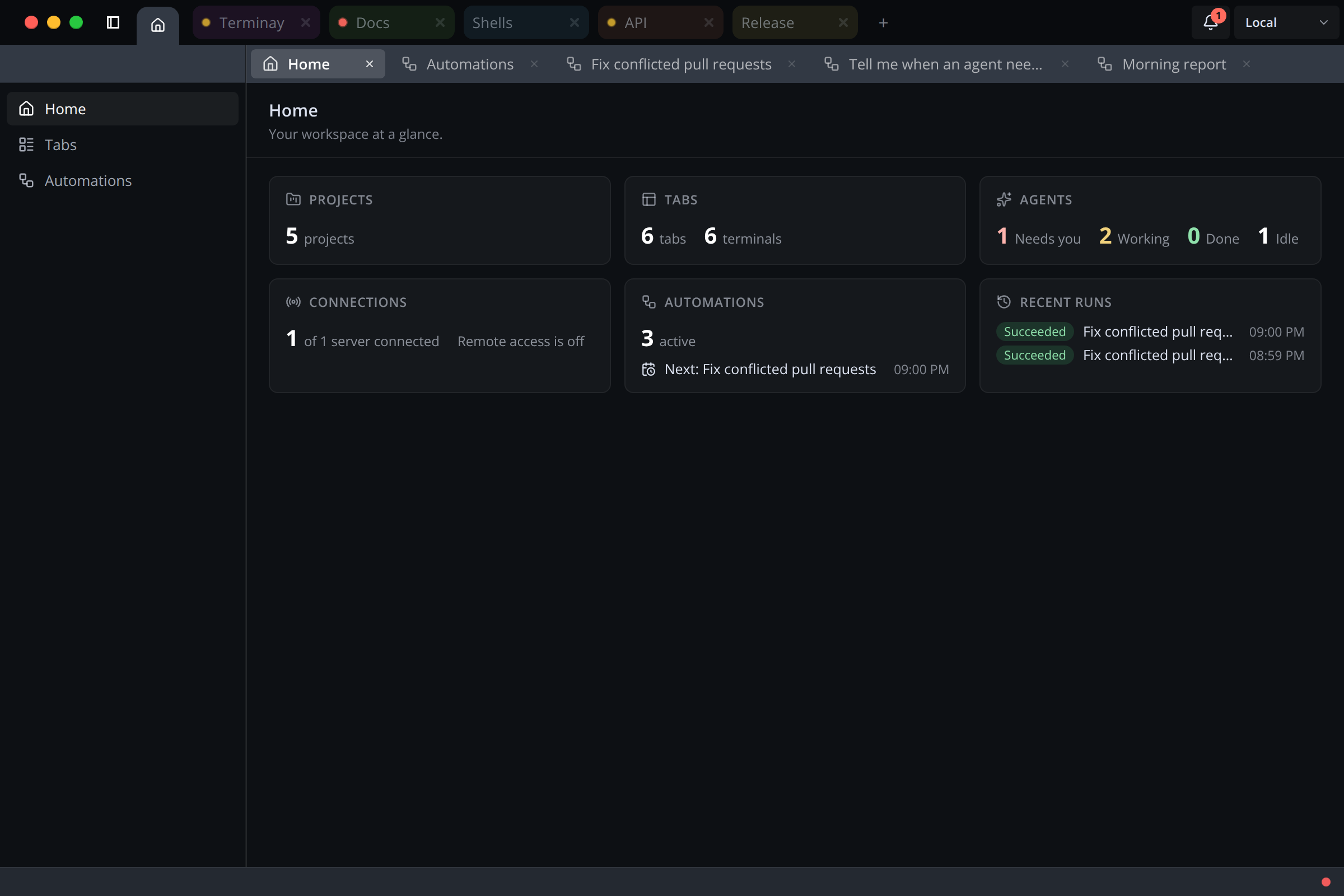The width and height of the screenshot is (1344, 896).
Task: Open the 09:00 PM succeeded run
Action: [x=1150, y=332]
